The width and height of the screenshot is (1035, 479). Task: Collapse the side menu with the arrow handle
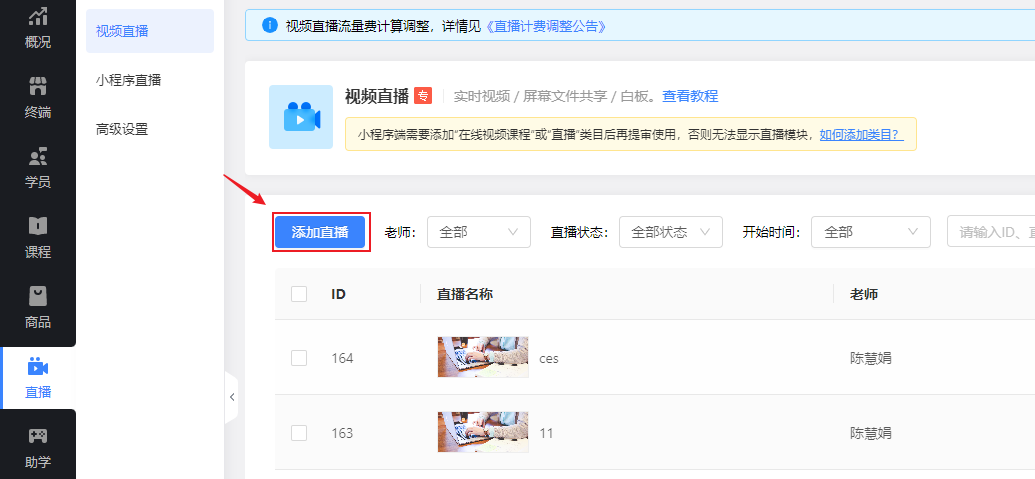(x=231, y=397)
